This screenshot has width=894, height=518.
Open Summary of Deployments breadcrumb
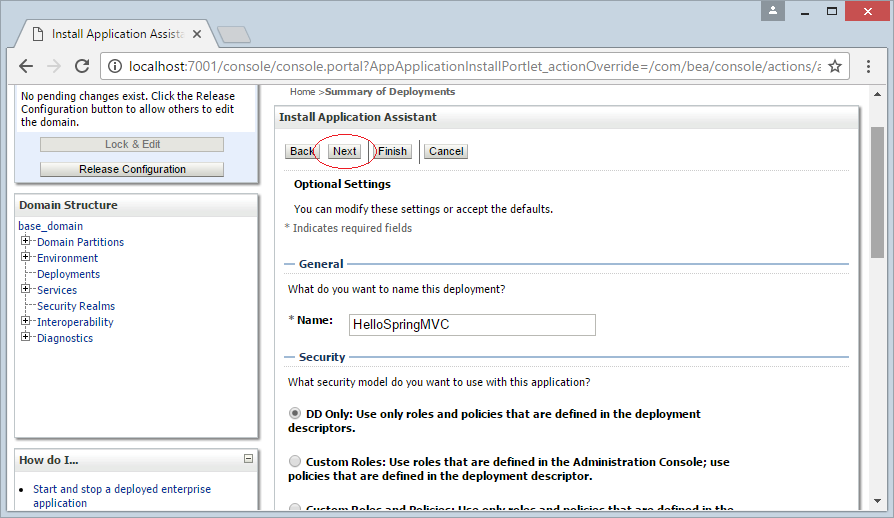click(390, 92)
